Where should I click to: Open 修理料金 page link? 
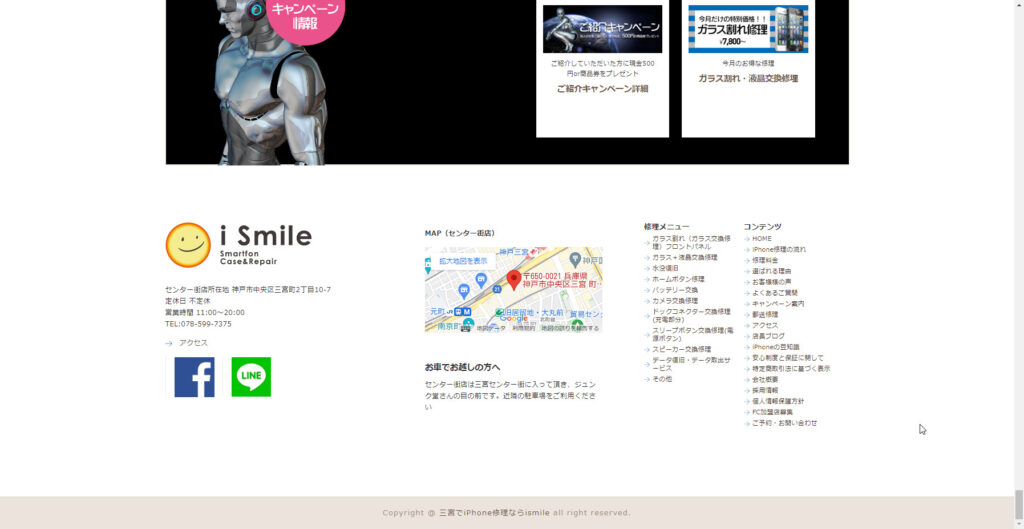(765, 261)
